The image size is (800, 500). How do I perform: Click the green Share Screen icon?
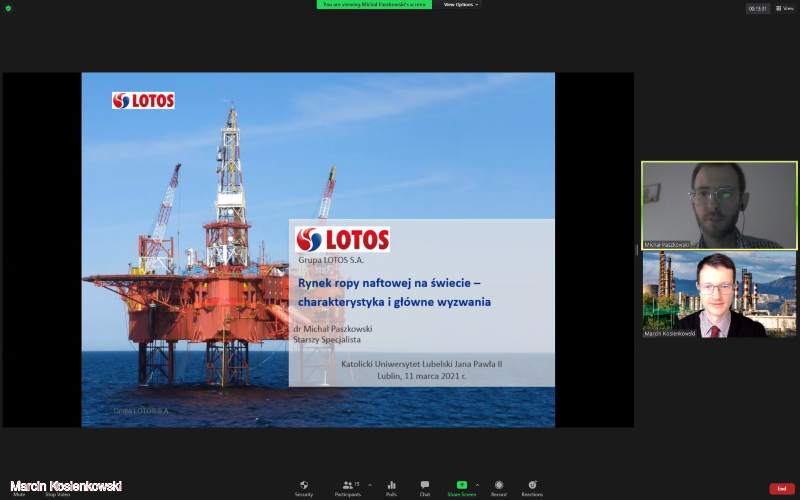461,487
